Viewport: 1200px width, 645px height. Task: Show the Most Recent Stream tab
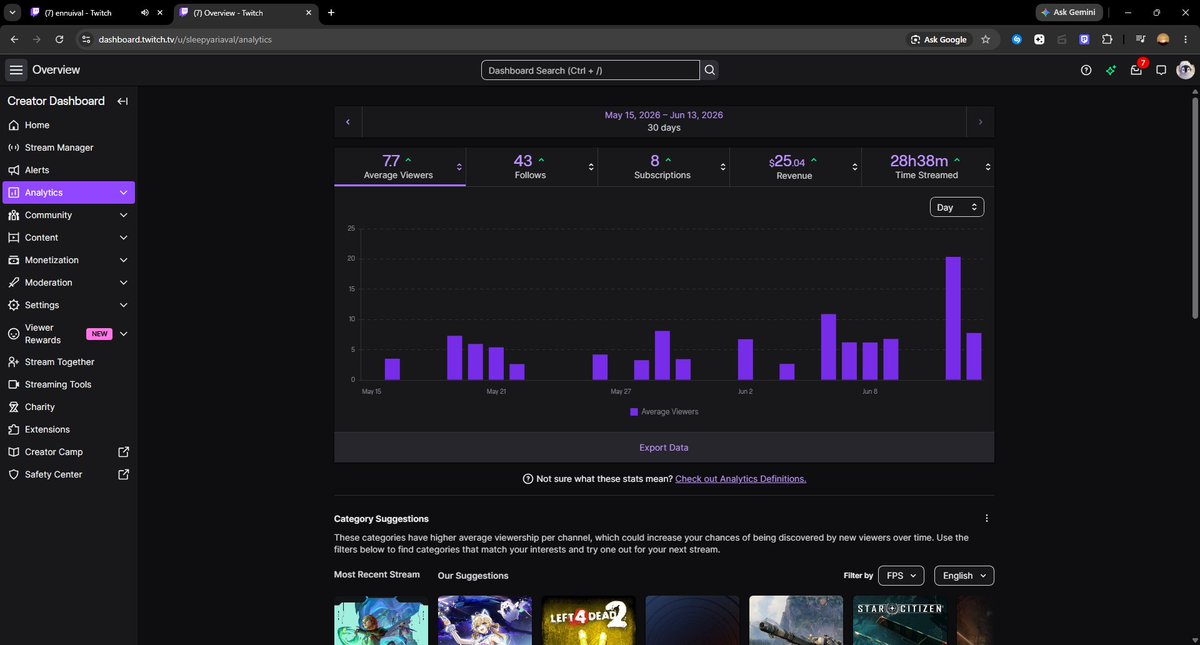coord(377,575)
